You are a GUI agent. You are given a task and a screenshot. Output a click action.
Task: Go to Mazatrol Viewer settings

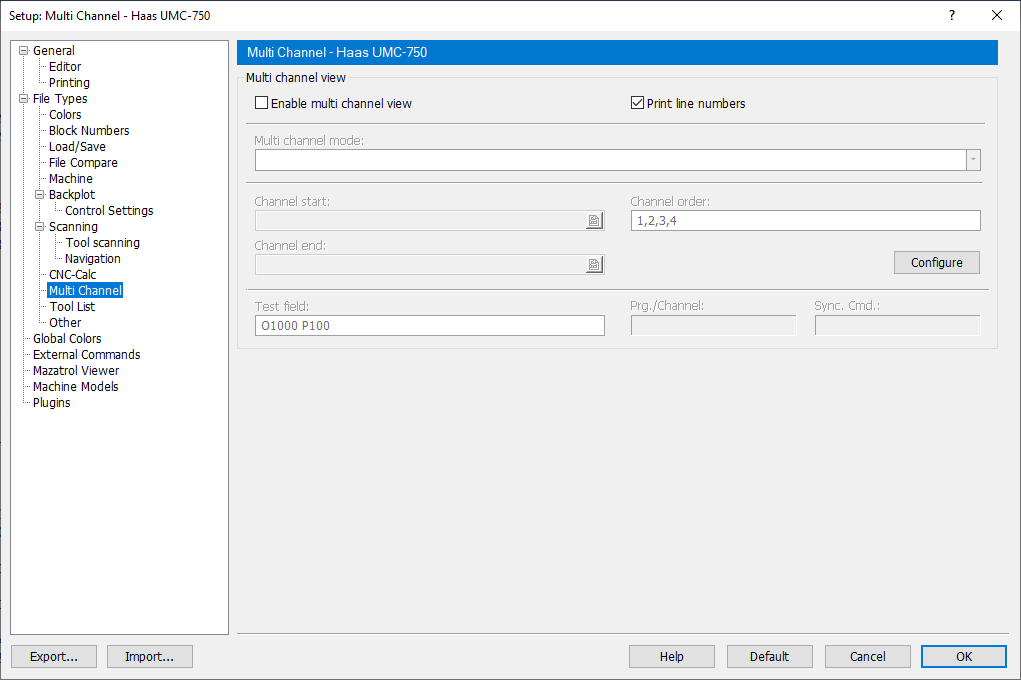click(x=76, y=371)
